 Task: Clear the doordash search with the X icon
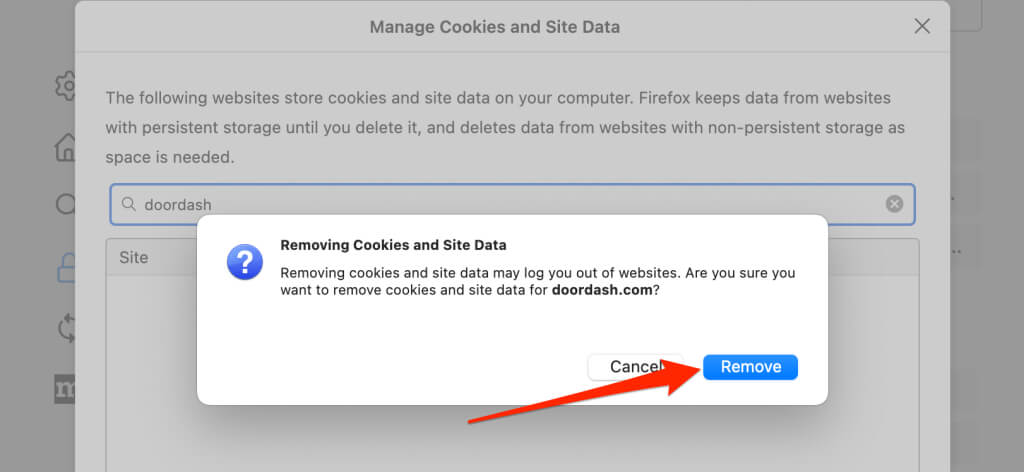[894, 204]
